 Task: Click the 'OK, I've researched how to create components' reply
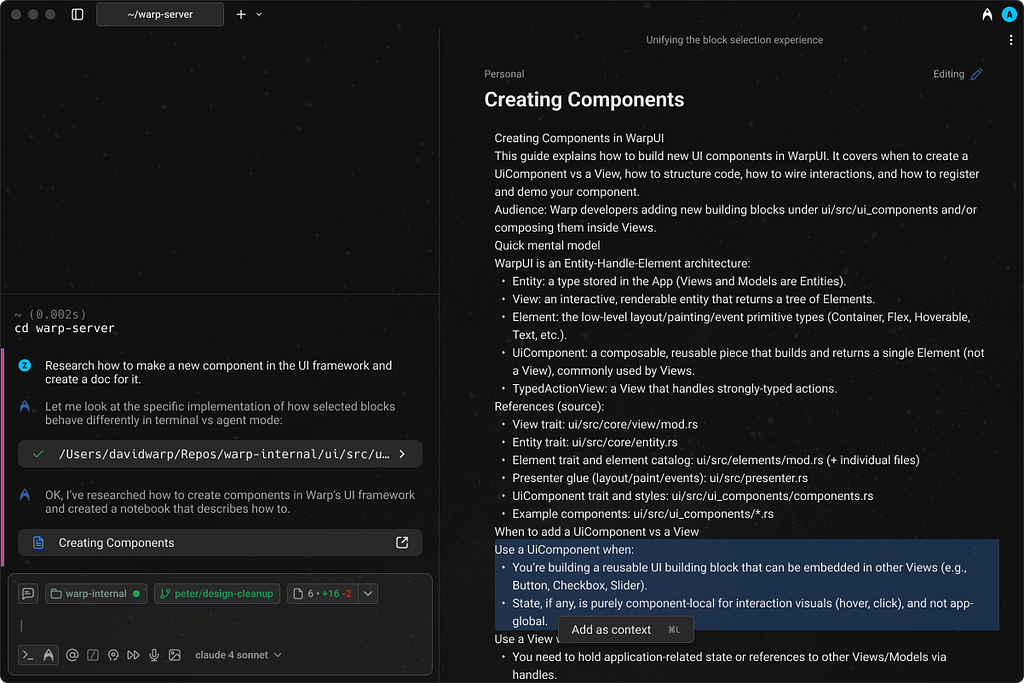[230, 501]
